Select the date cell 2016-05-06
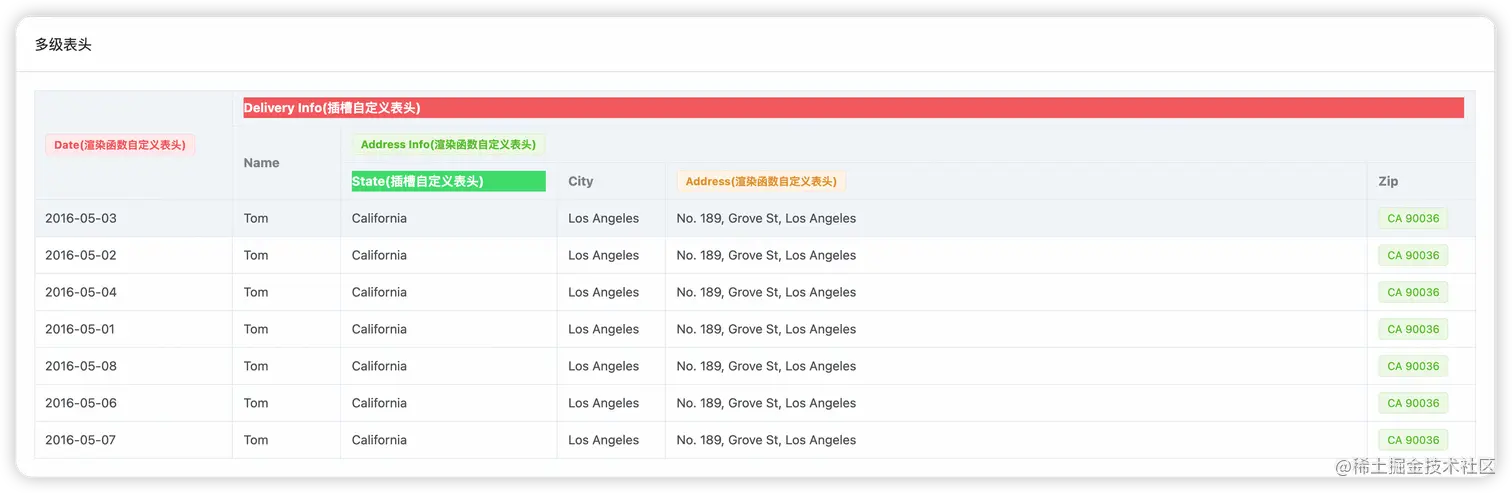Viewport: 1512px width, 493px height. click(x=81, y=403)
